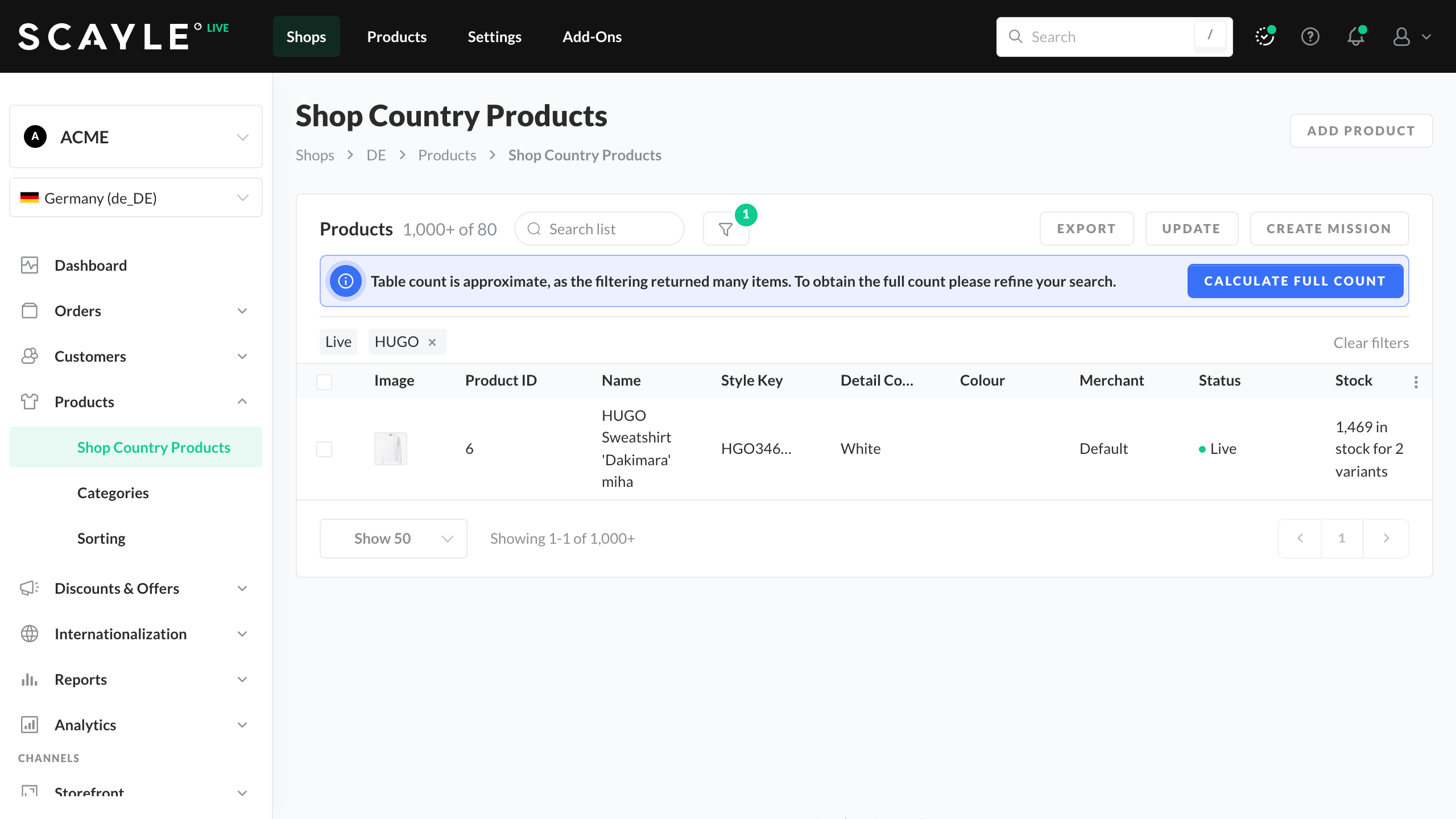Open the ACME shop selector dropdown
This screenshot has width=1456, height=819.
(136, 137)
